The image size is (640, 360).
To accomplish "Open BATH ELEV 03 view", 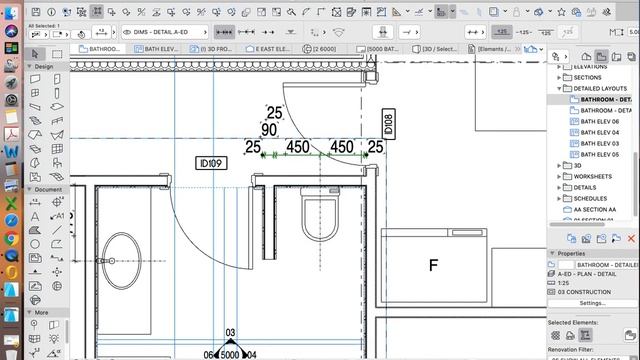I will tap(600, 143).
